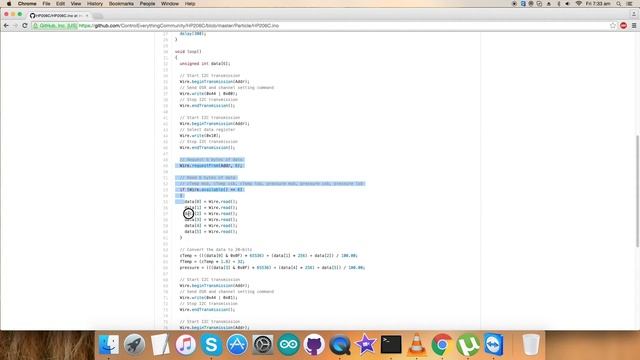Viewport: 640px width, 360px height.
Task: Open the File menu
Action: pos(47,4)
